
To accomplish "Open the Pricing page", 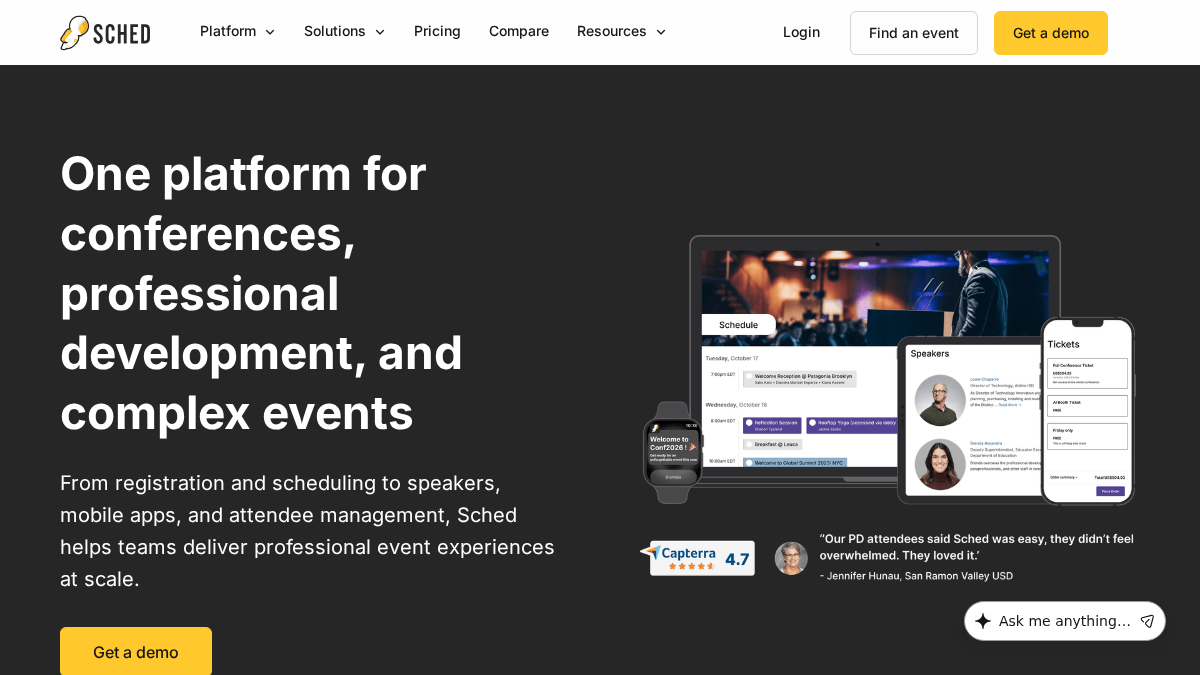I will [x=437, y=31].
